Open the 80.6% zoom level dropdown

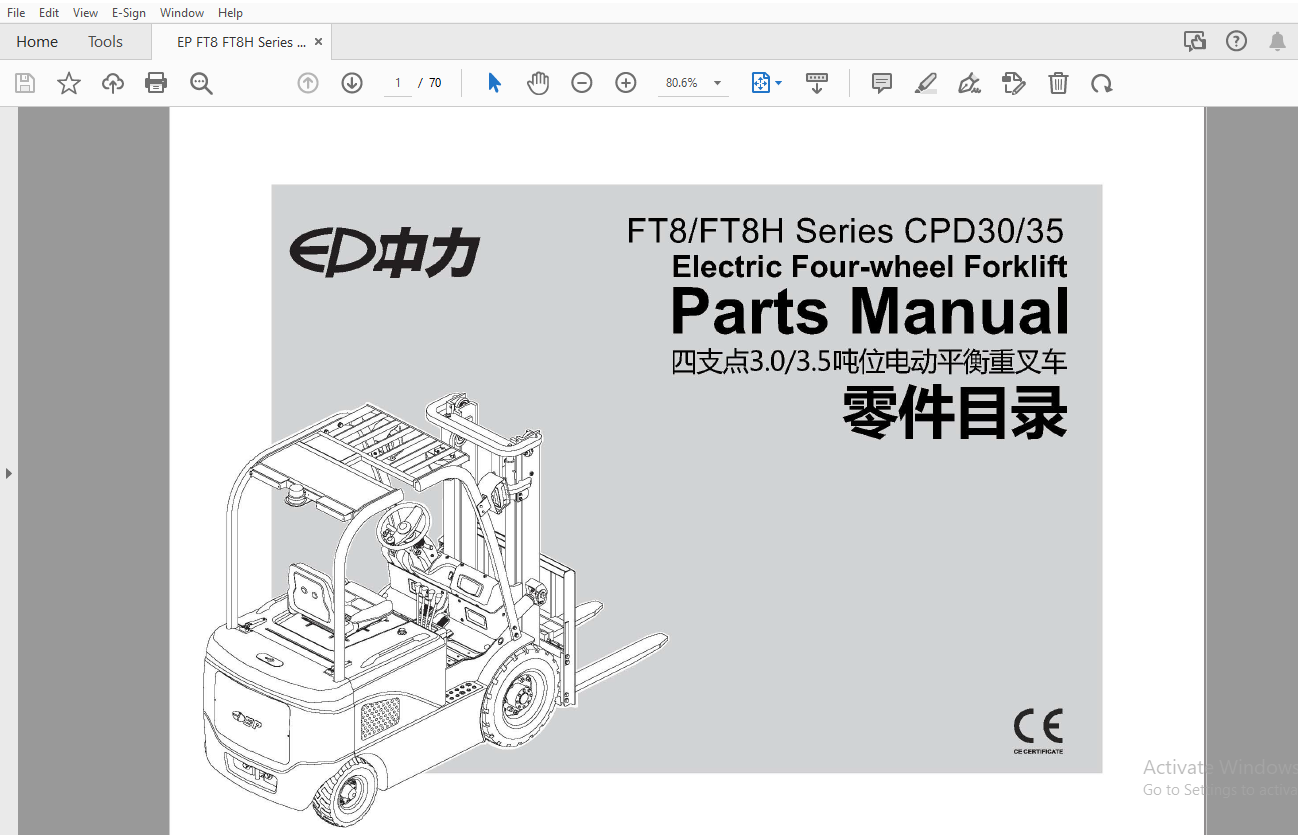tap(717, 83)
